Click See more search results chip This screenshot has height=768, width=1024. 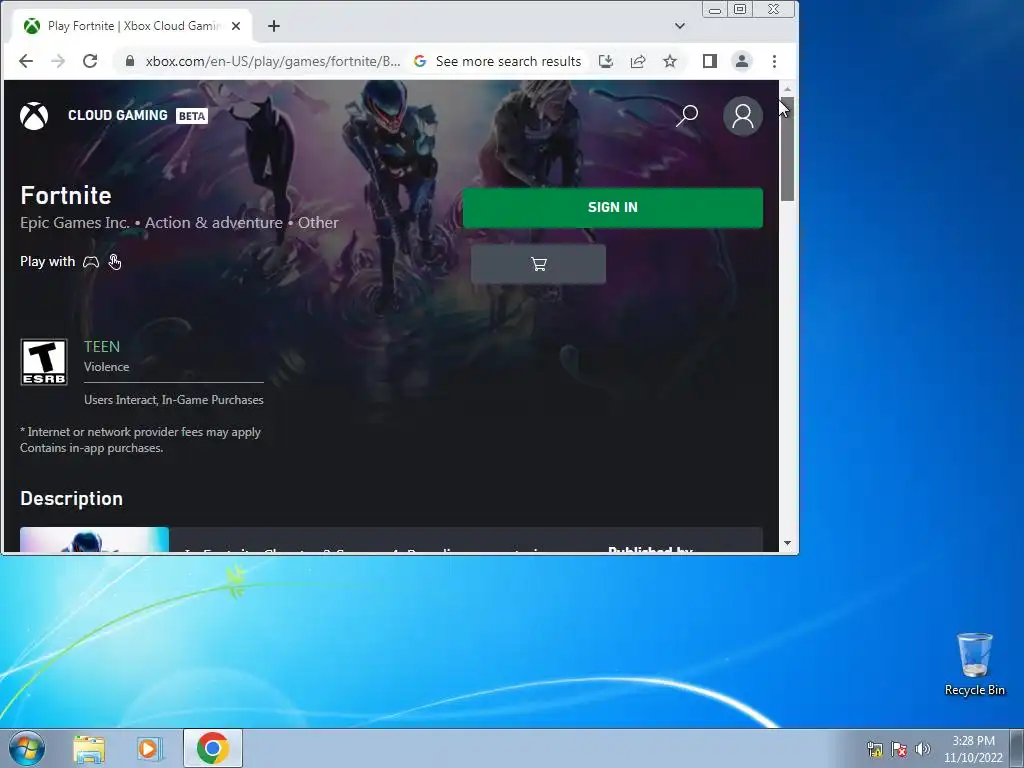498,61
